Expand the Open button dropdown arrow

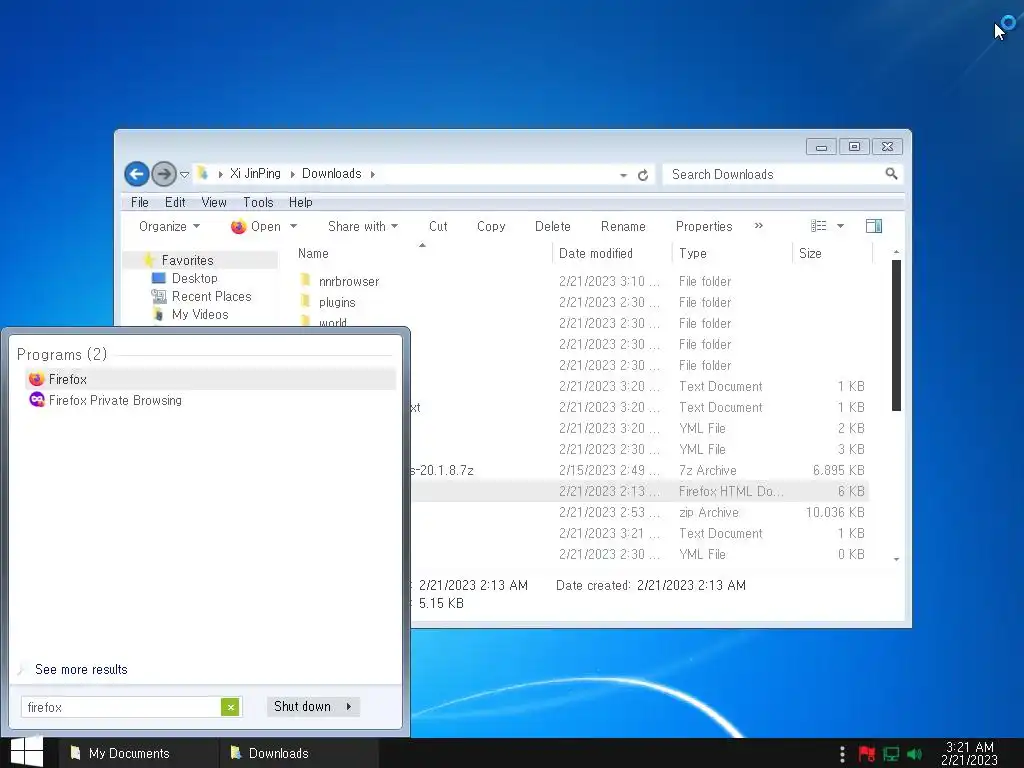pos(293,227)
